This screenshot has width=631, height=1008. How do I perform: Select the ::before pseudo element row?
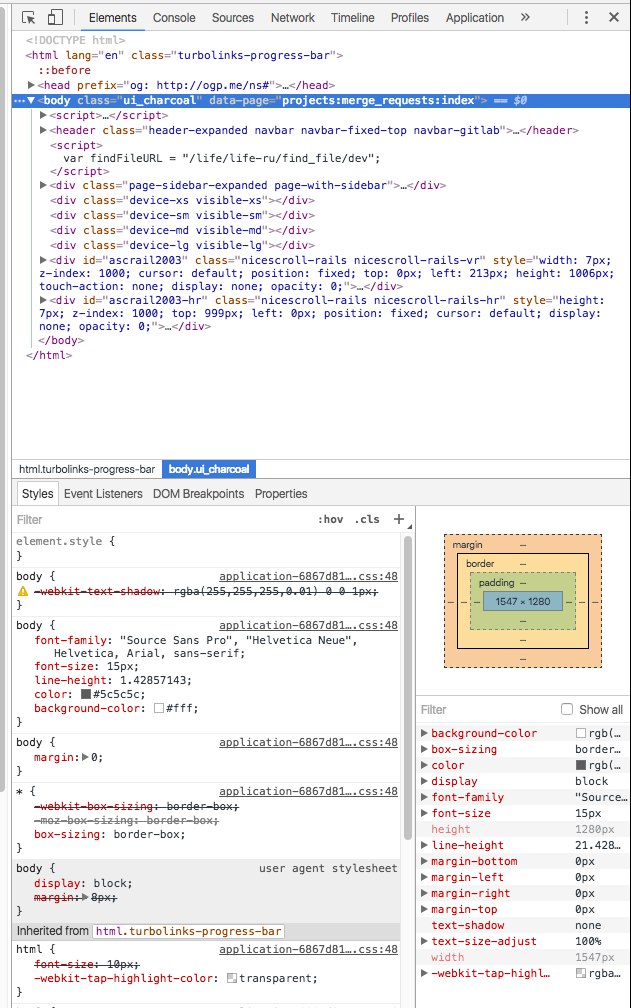[x=64, y=70]
